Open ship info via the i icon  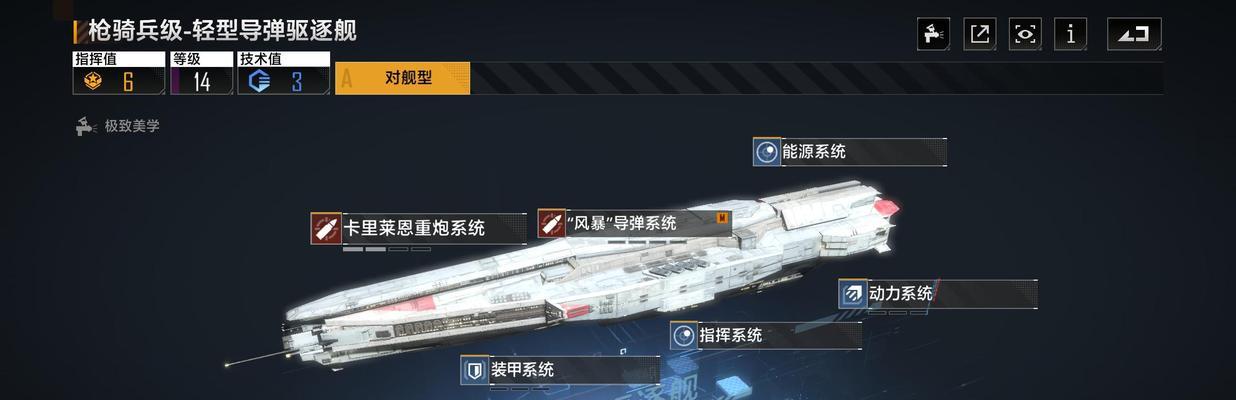1071,34
